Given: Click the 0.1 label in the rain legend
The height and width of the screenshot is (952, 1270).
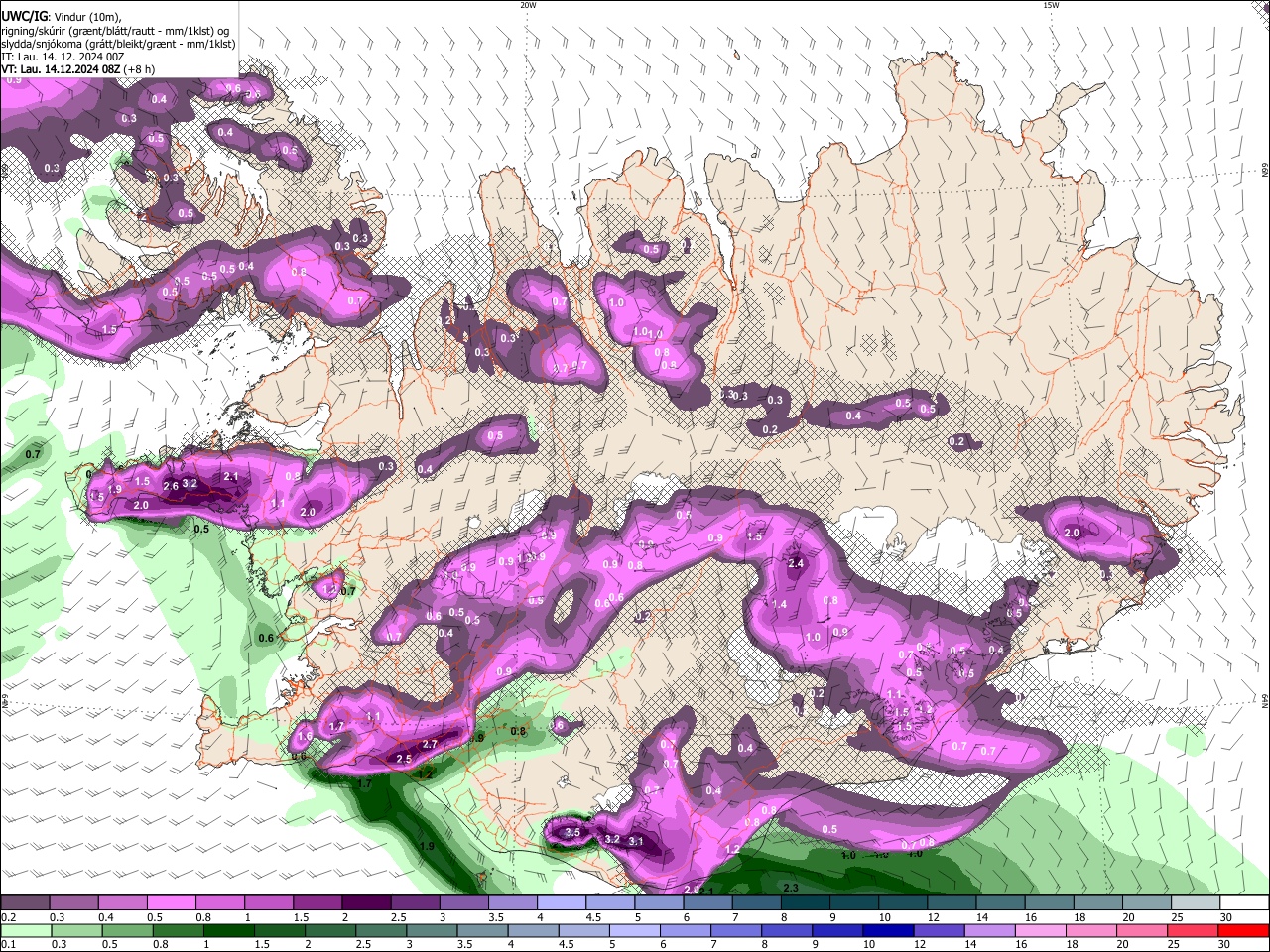Looking at the screenshot, I should coord(8,944).
